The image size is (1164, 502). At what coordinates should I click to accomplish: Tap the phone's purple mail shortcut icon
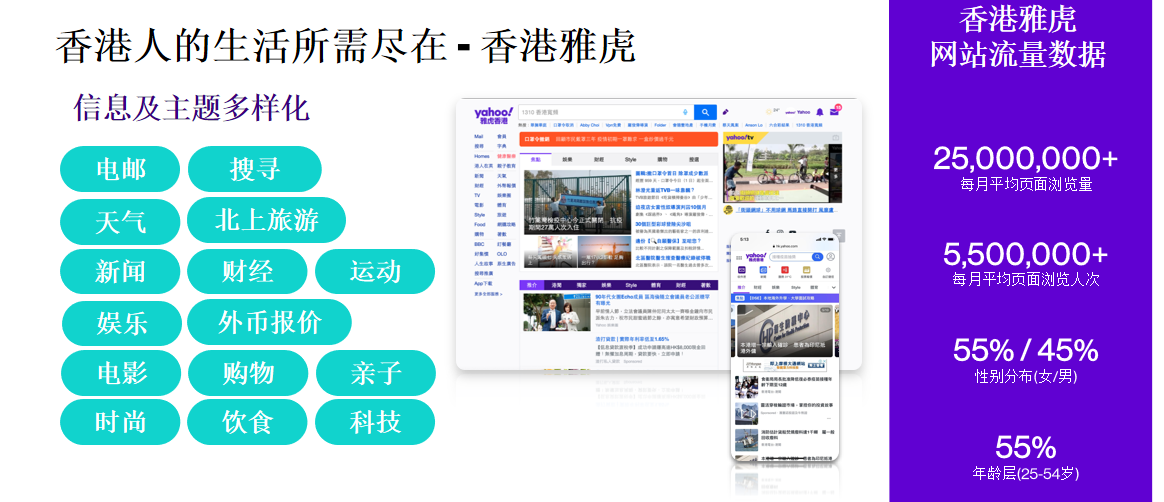(x=742, y=270)
